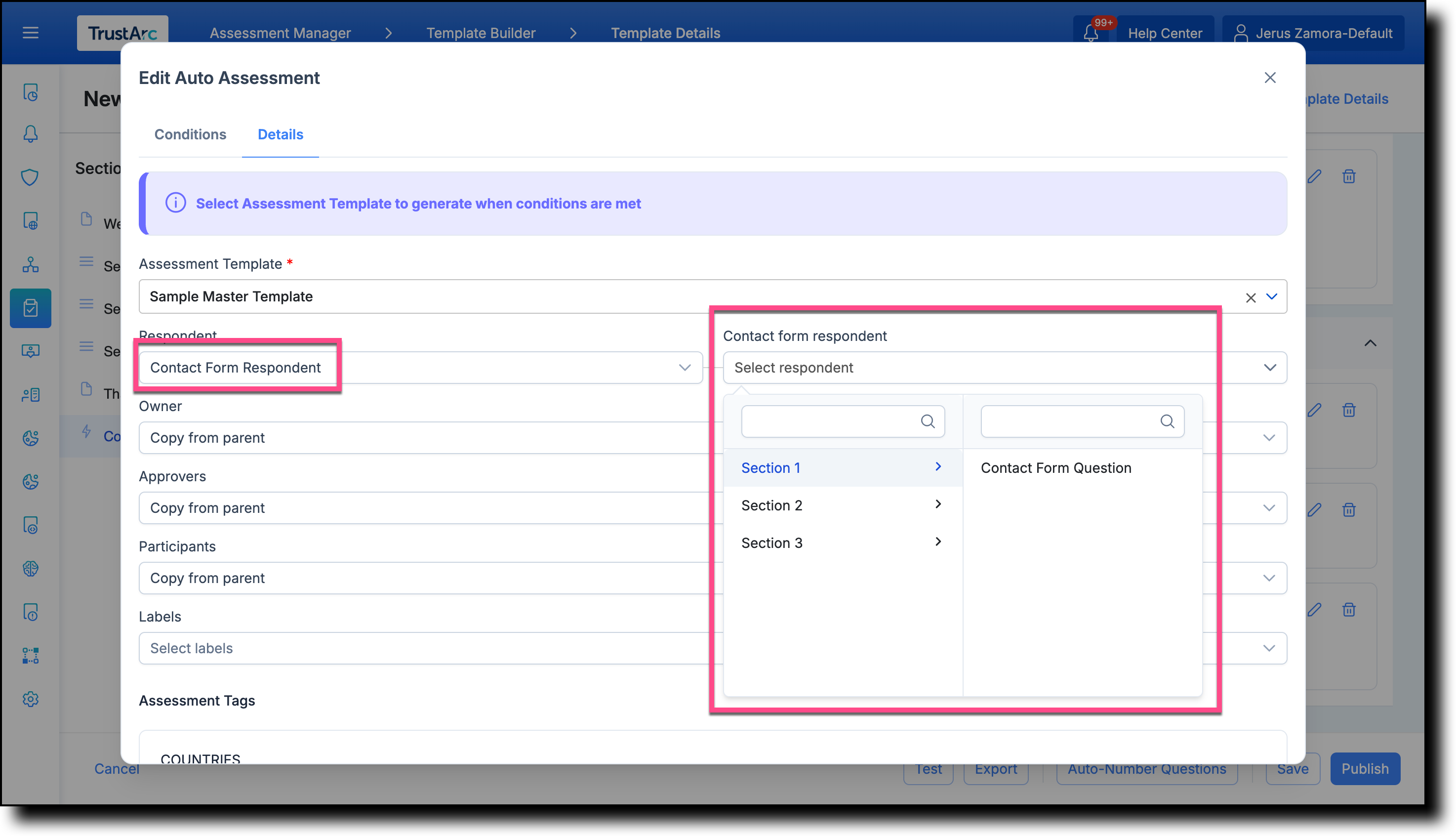Image resolution: width=1456 pixels, height=836 pixels.
Task: Switch to the Conditions tab
Action: tap(190, 134)
